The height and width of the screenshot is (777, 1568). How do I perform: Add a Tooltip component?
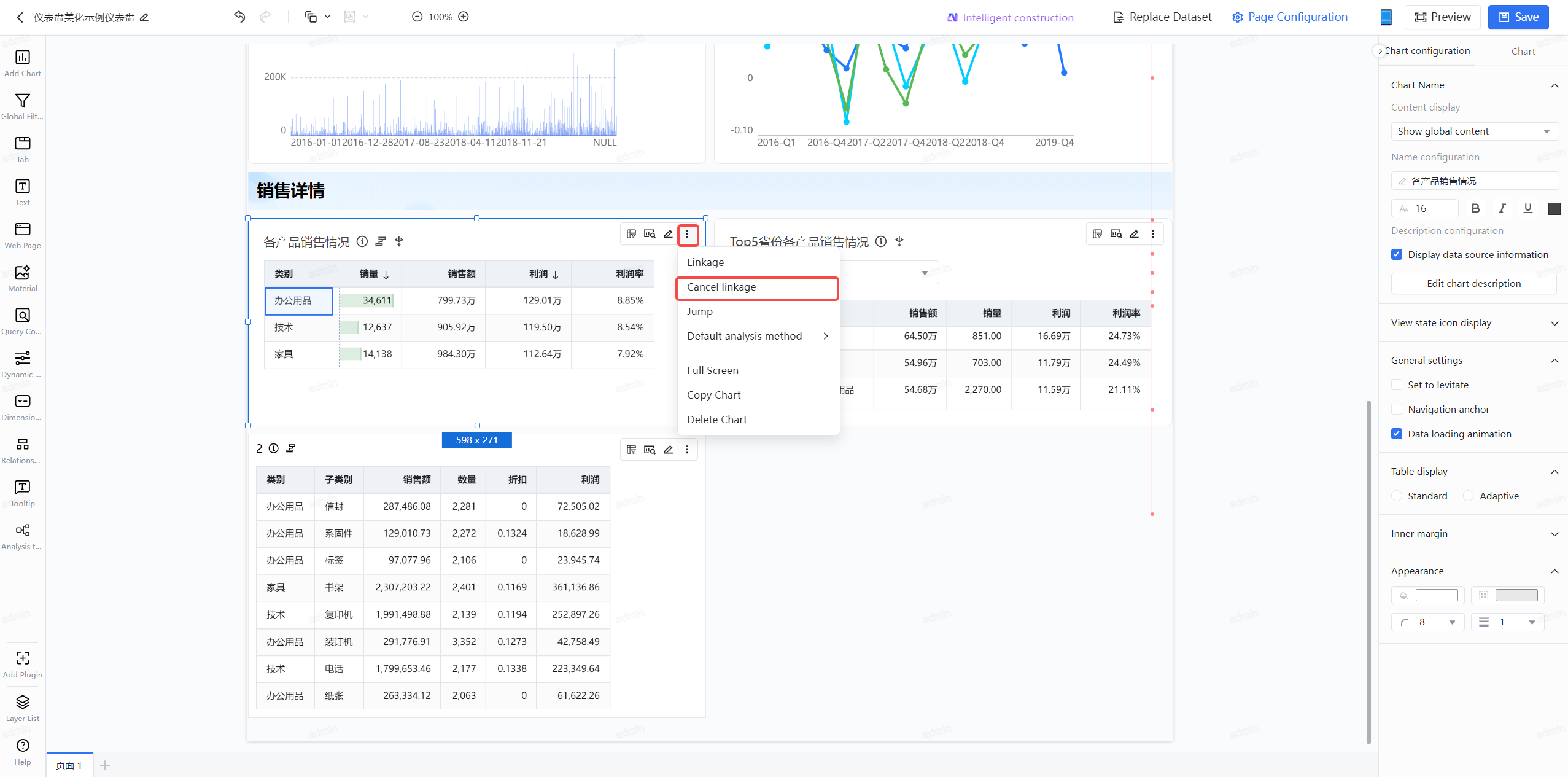tap(23, 493)
